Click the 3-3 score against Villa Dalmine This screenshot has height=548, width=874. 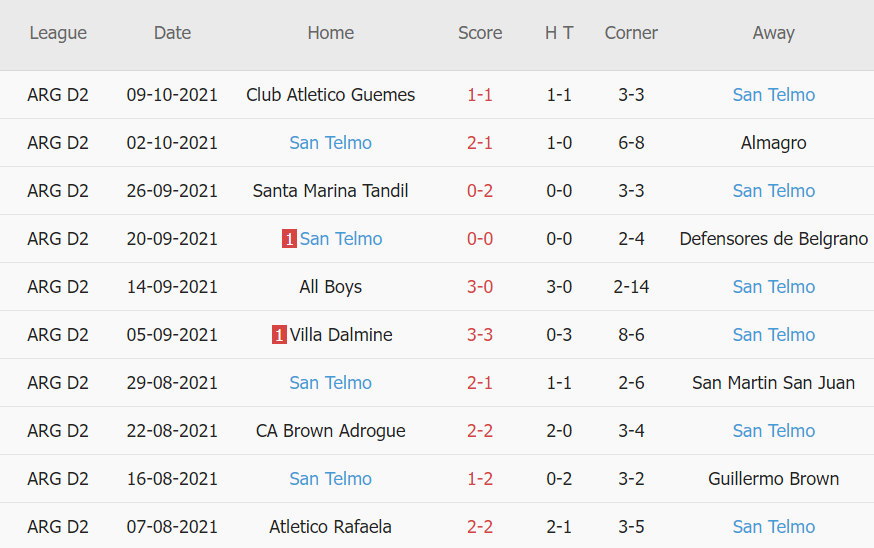point(480,335)
